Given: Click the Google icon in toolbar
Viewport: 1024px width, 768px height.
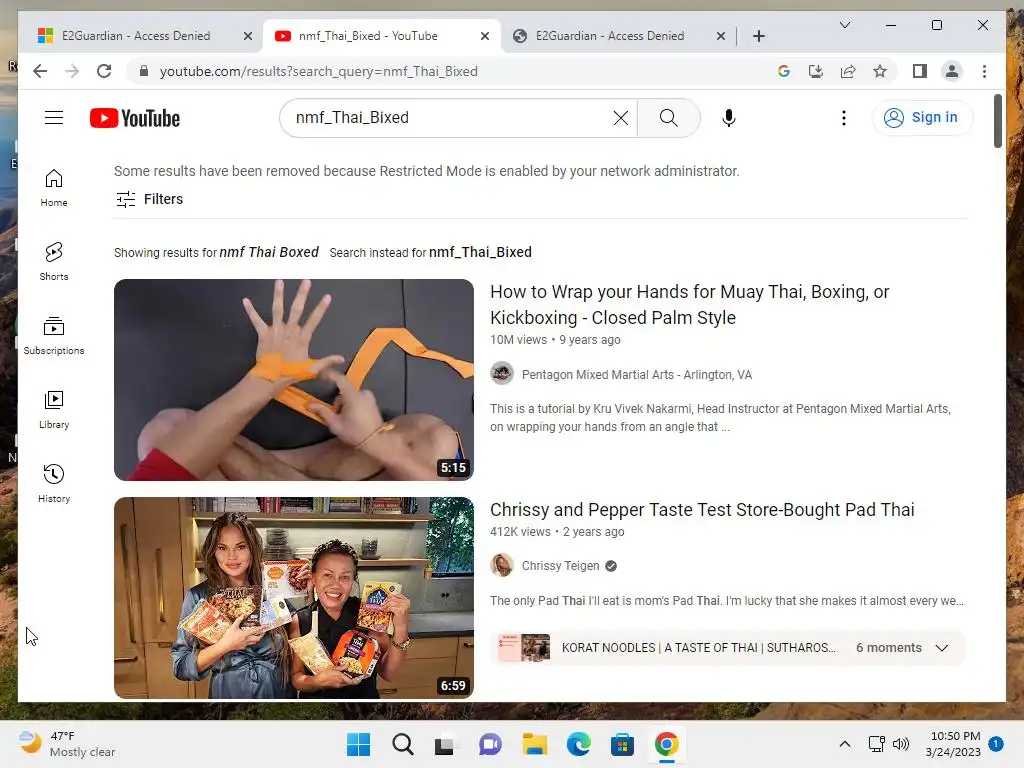Looking at the screenshot, I should pyautogui.click(x=784, y=71).
